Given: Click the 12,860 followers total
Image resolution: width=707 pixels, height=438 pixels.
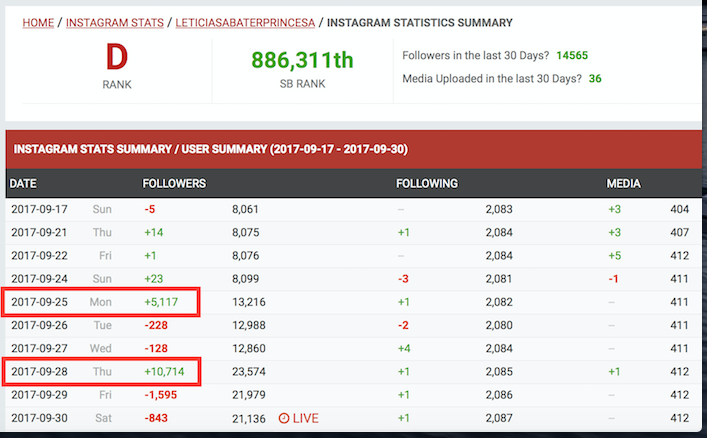Looking at the screenshot, I should pos(249,348).
